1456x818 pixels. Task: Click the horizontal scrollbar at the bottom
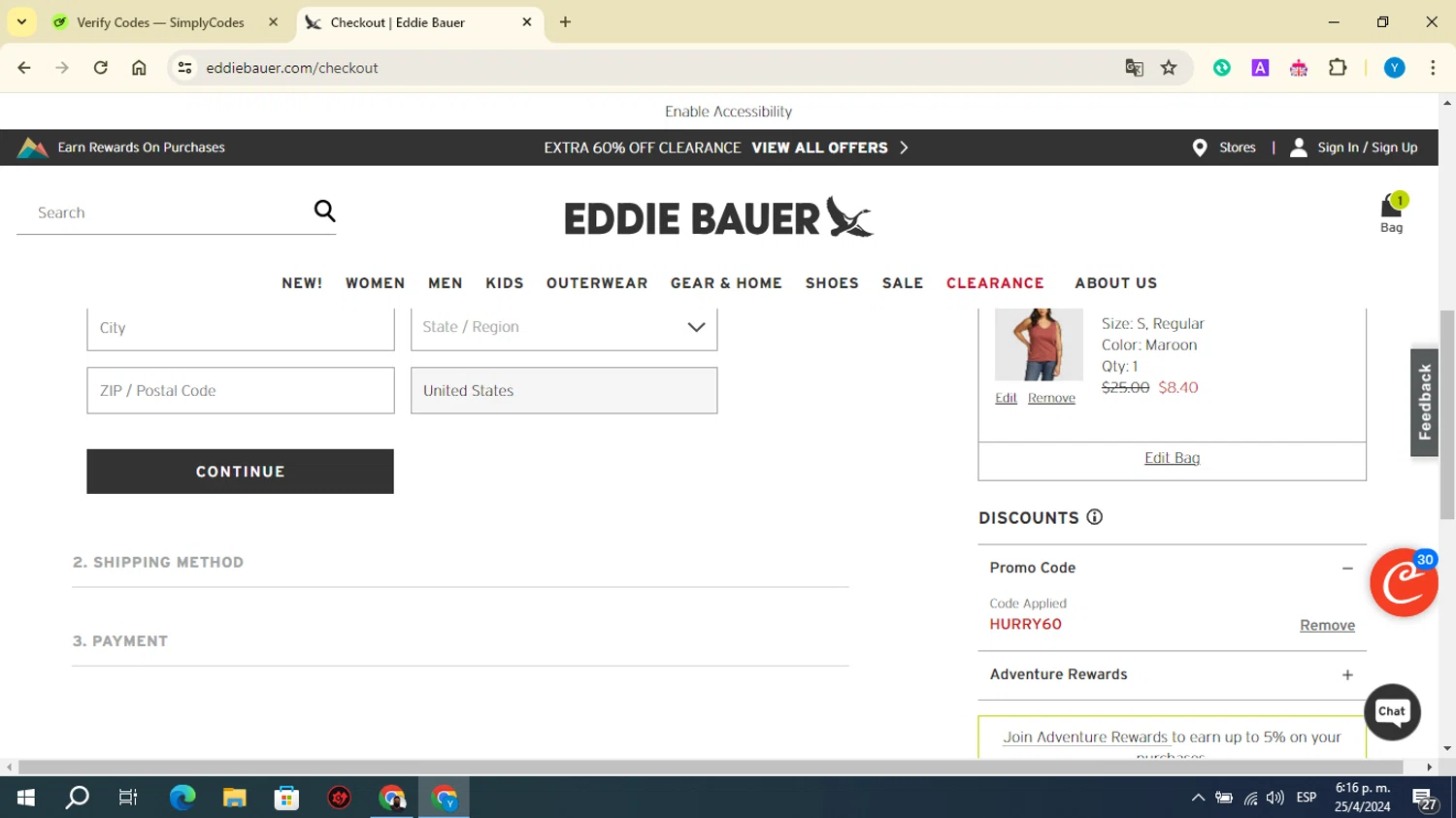point(711,768)
